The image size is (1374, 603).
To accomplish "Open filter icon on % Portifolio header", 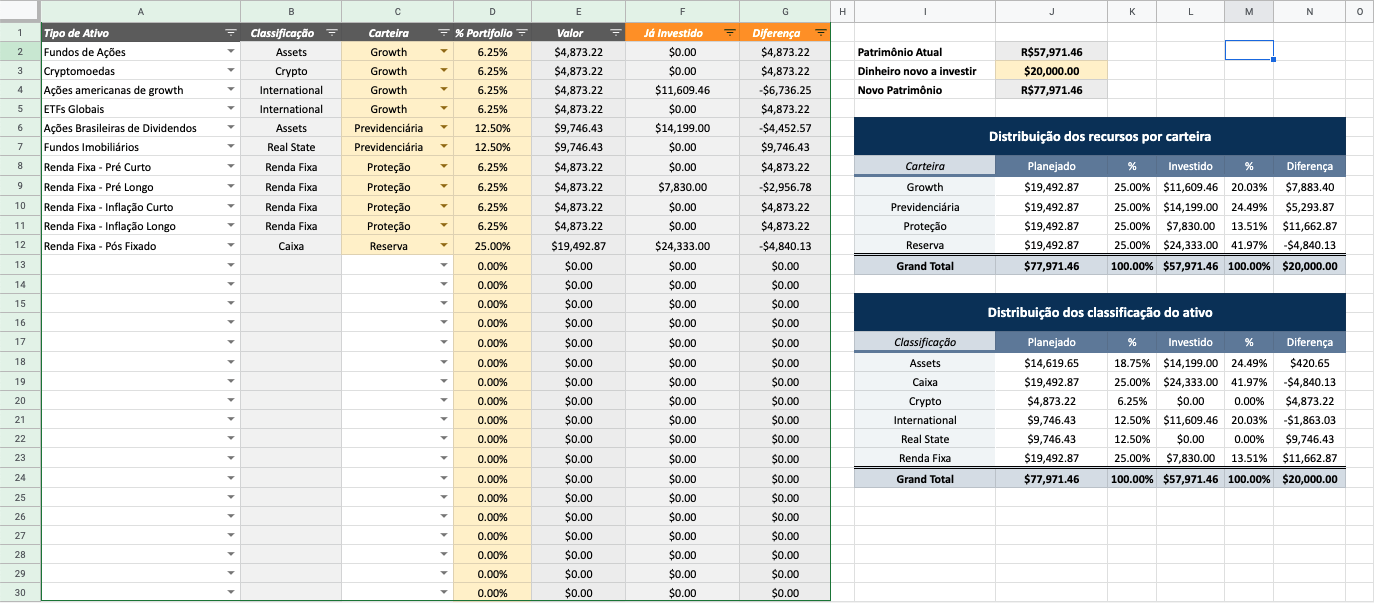I will pyautogui.click(x=521, y=33).
